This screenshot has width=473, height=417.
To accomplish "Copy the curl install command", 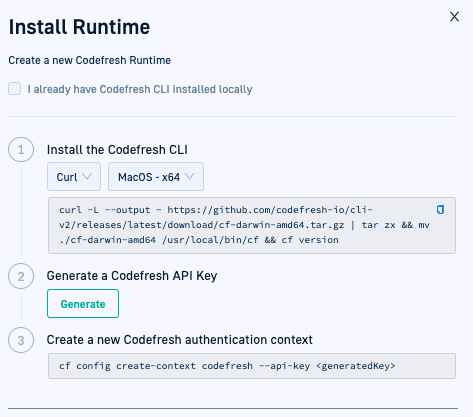I will pos(440,210).
